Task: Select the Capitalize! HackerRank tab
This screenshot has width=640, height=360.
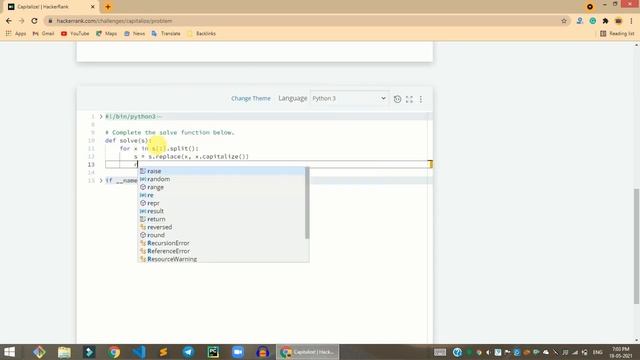Action: [x=51, y=7]
